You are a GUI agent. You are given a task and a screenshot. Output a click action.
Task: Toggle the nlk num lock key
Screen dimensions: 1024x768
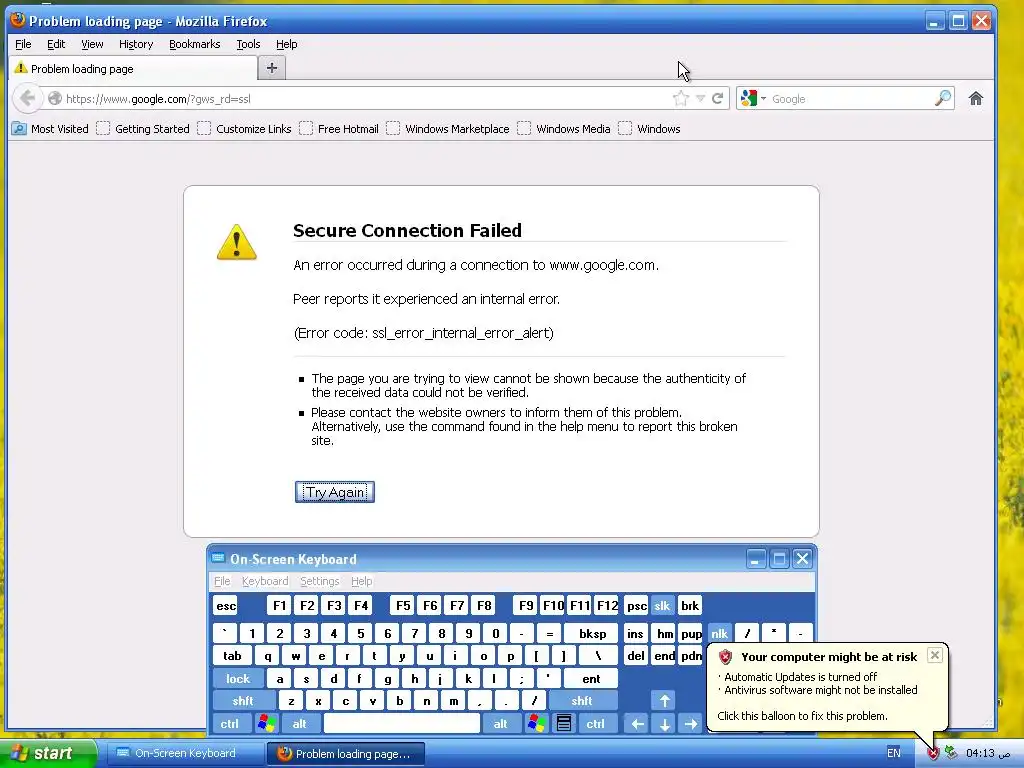pos(720,633)
